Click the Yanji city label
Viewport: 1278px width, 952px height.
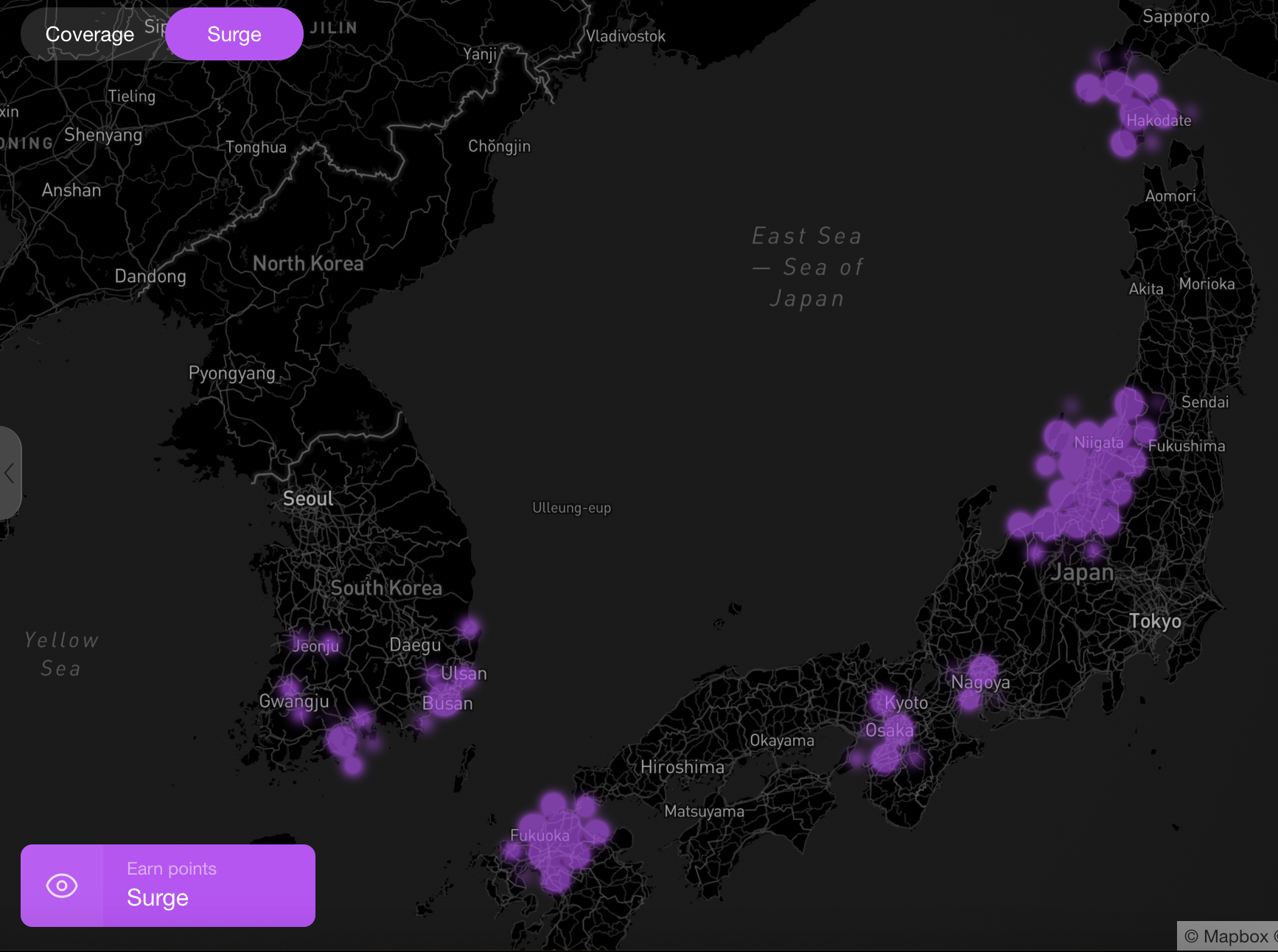480,54
